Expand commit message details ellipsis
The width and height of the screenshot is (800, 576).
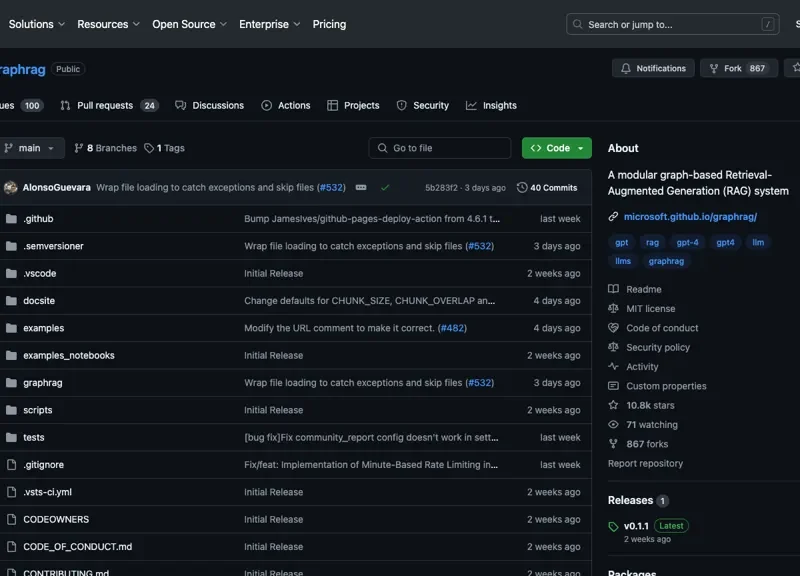tap(361, 188)
